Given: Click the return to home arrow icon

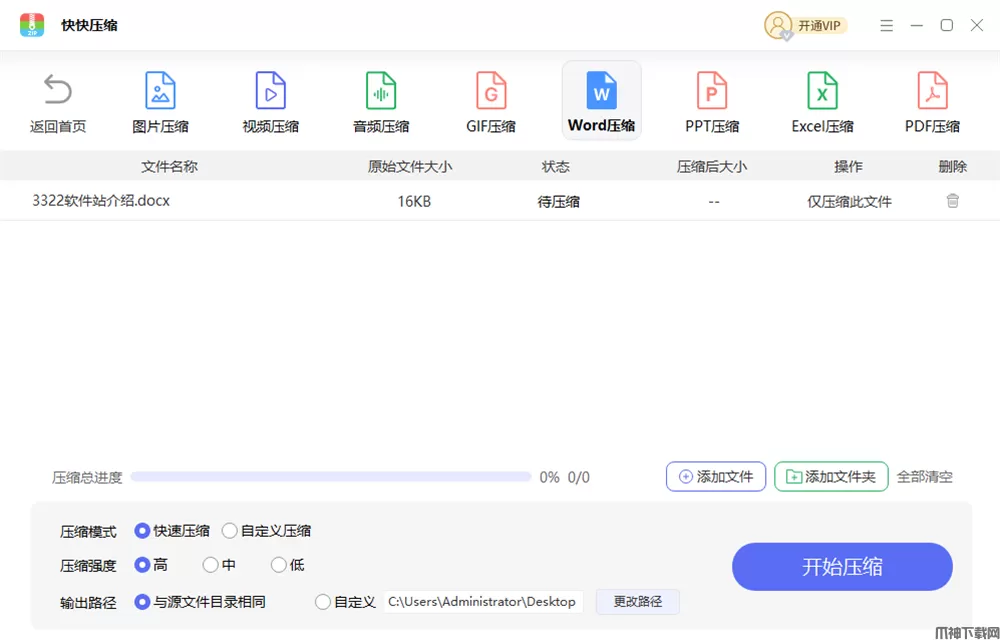Looking at the screenshot, I should click(58, 91).
